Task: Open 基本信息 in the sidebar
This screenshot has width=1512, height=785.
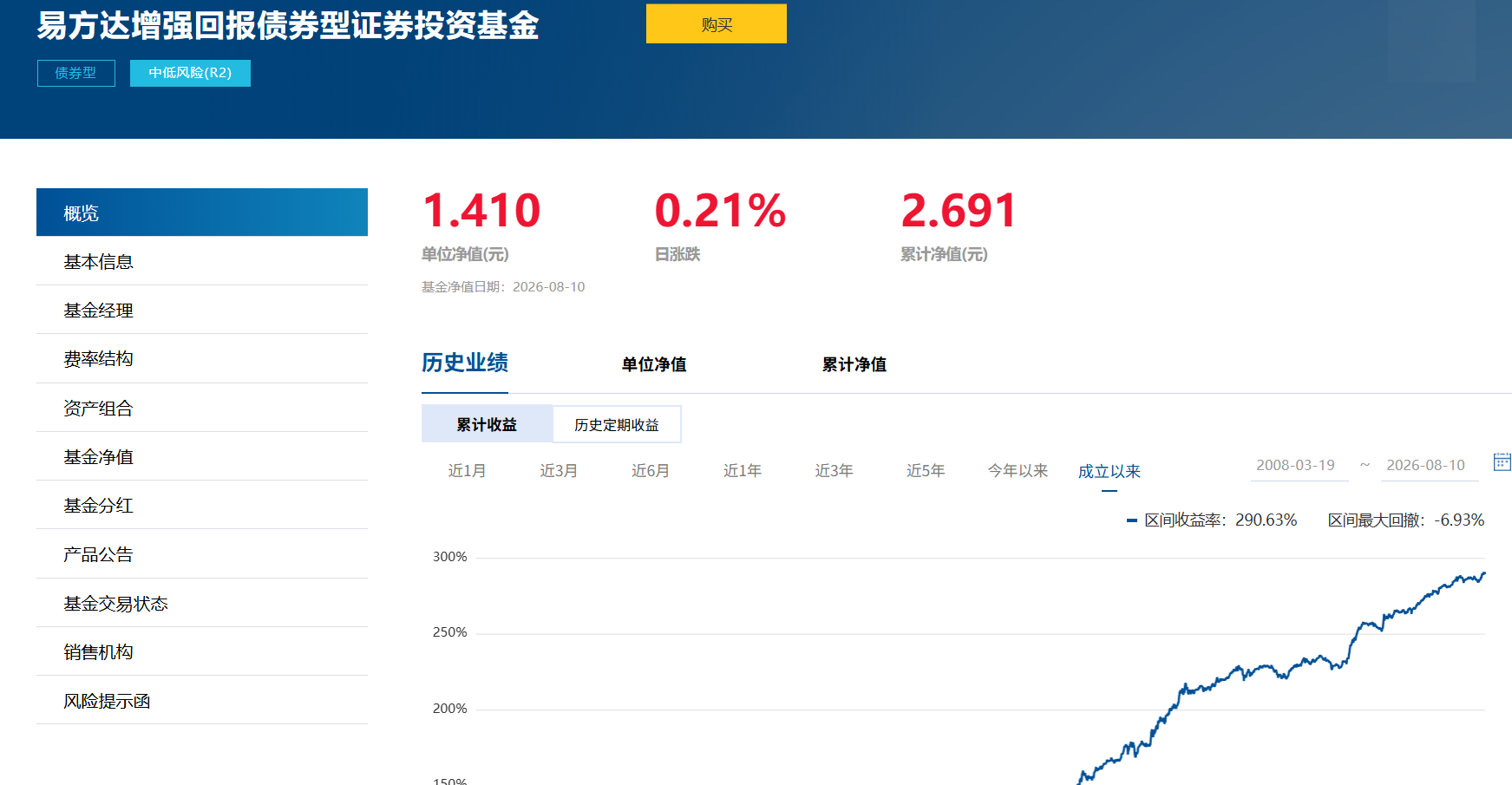Action: [202, 261]
